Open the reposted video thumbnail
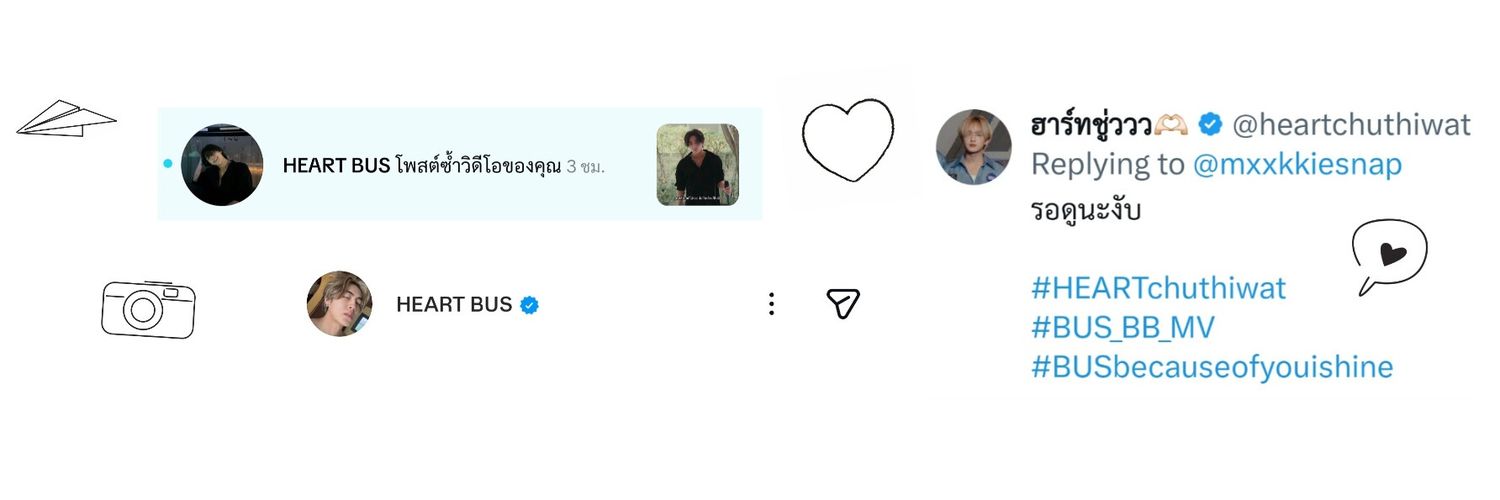1500x500 pixels. (698, 165)
